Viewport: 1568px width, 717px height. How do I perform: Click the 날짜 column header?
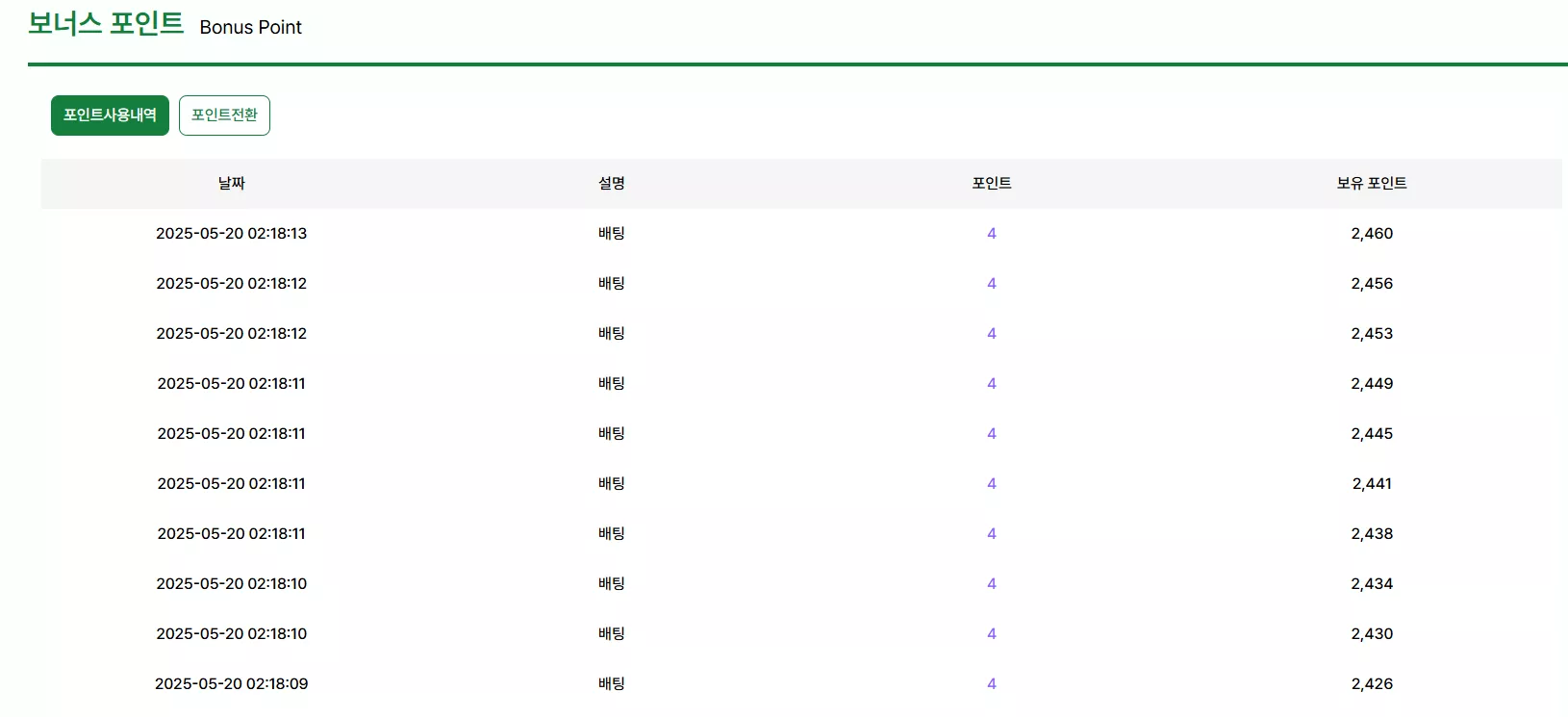click(x=232, y=183)
